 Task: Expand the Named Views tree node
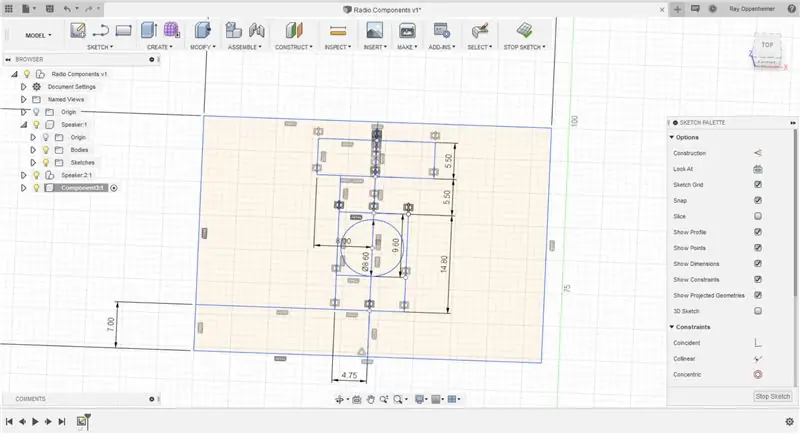tap(23, 99)
